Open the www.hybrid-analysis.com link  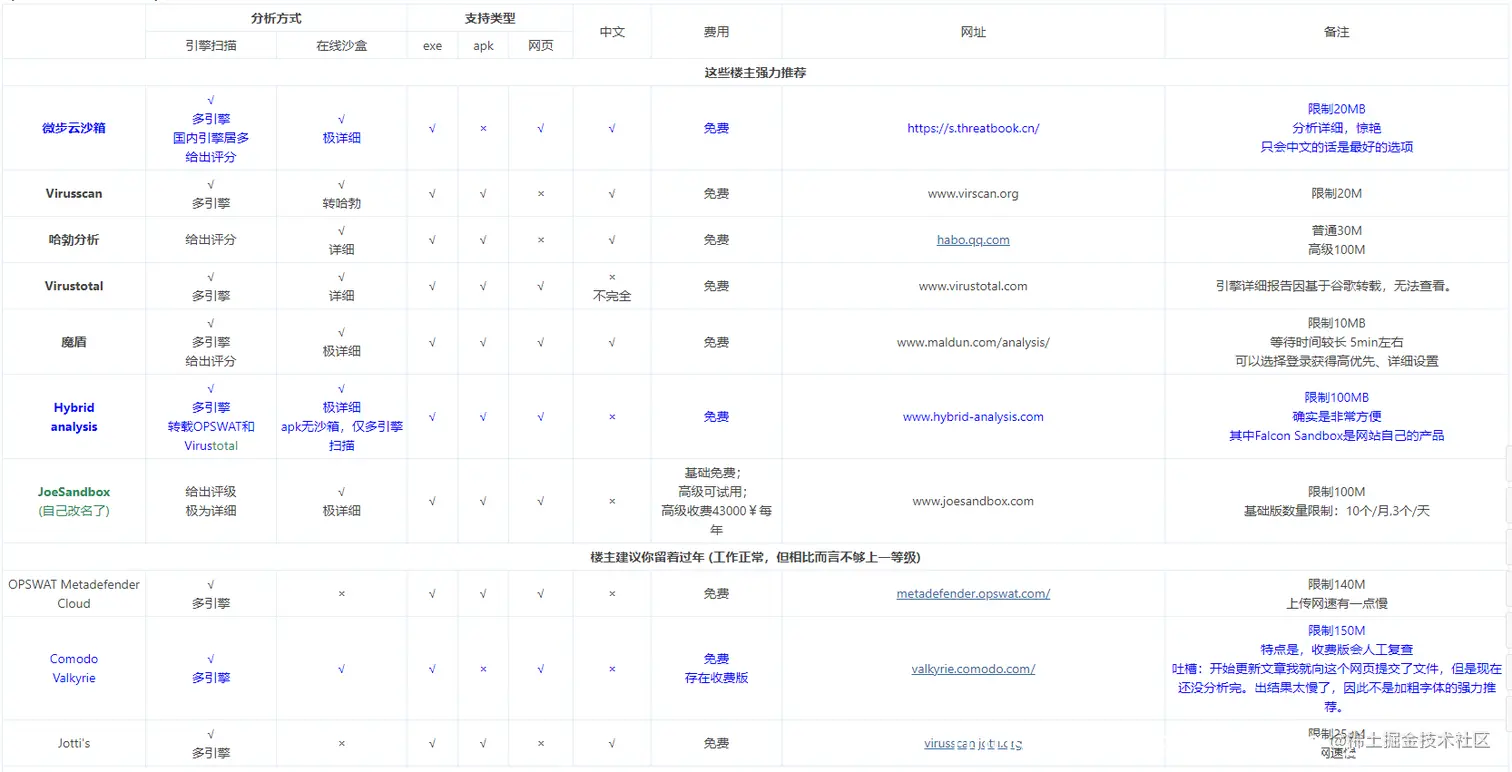click(x=973, y=417)
